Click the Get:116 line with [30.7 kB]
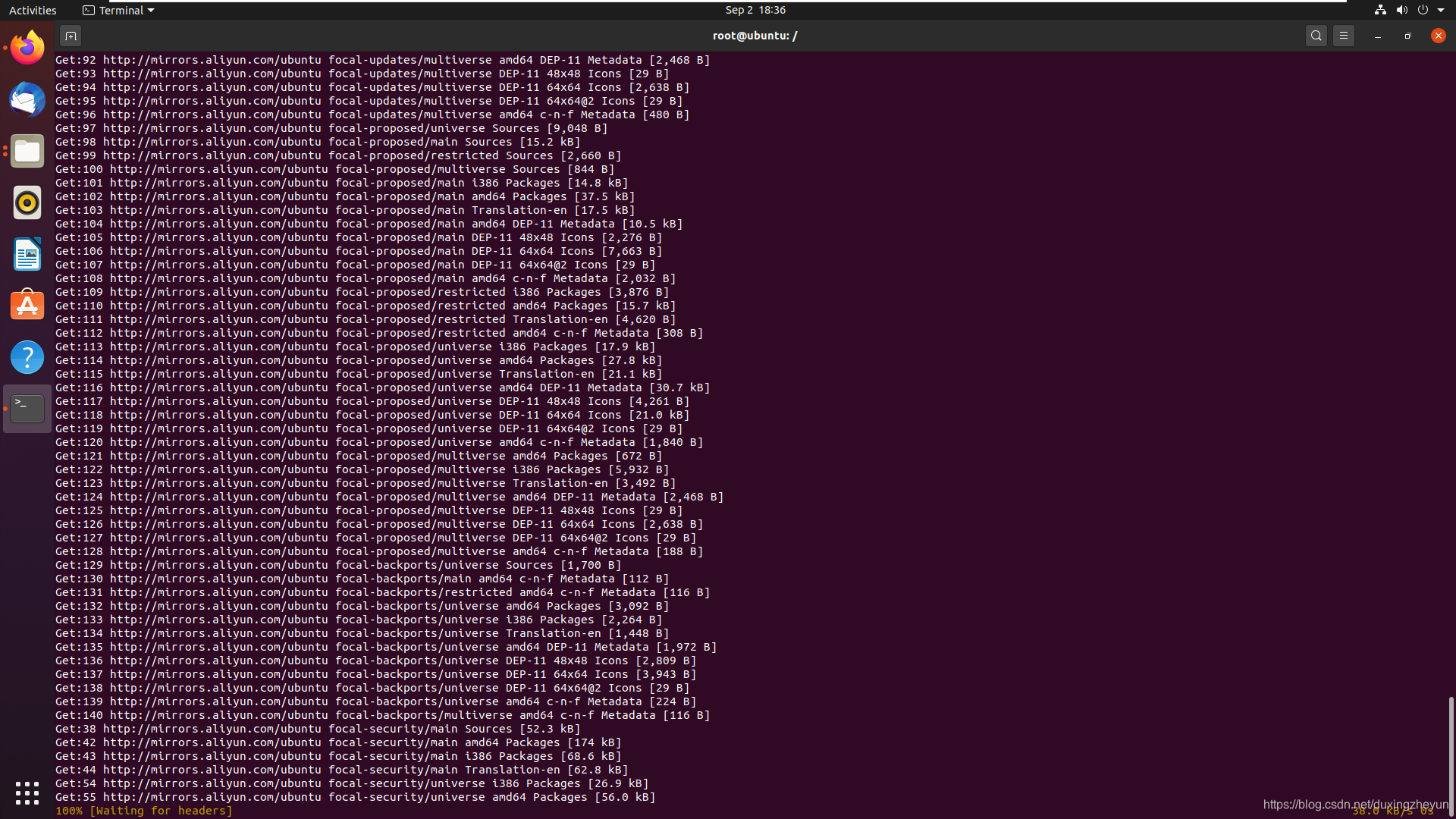The width and height of the screenshot is (1456, 819). coord(382,388)
